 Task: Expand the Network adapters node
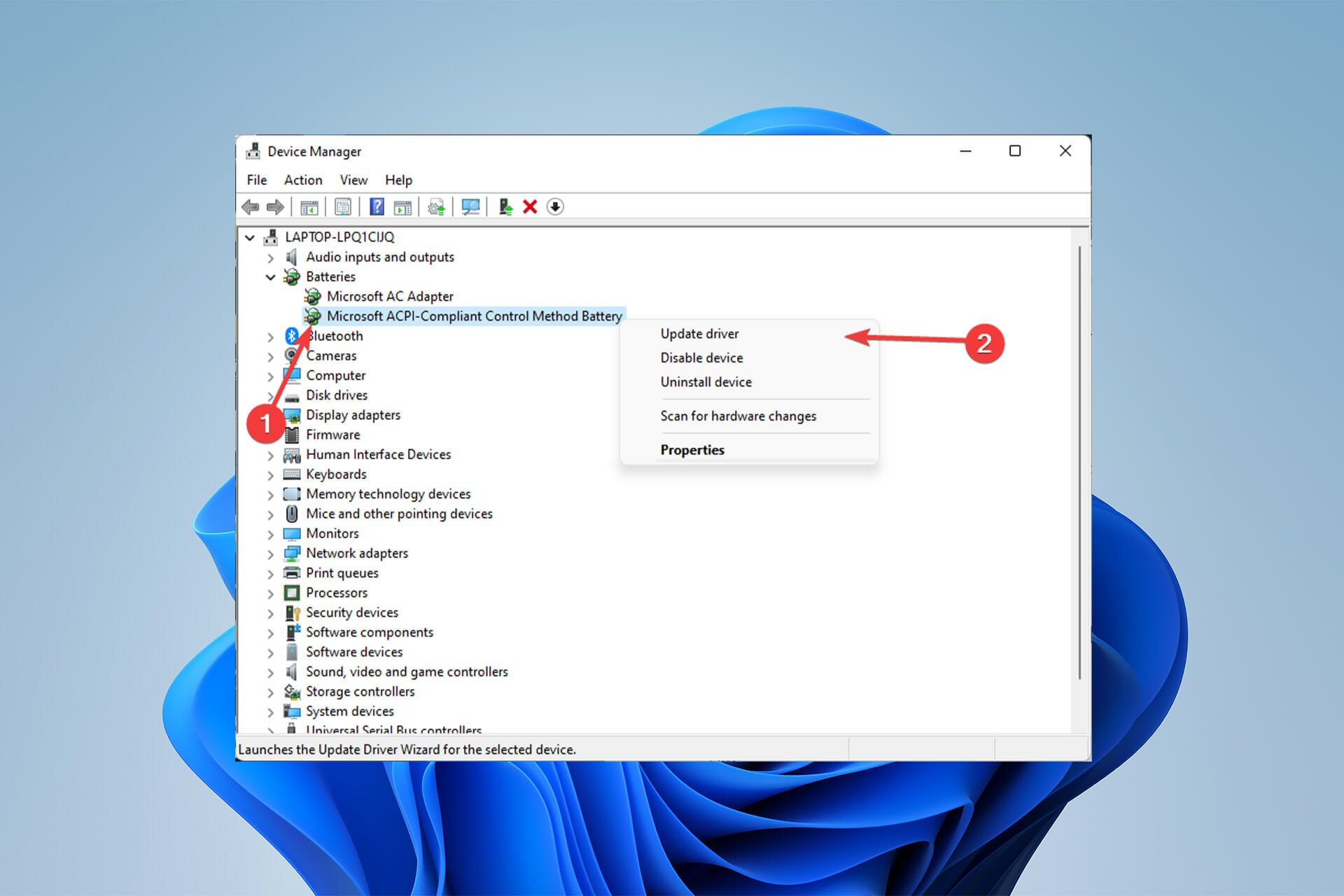pyautogui.click(x=271, y=554)
